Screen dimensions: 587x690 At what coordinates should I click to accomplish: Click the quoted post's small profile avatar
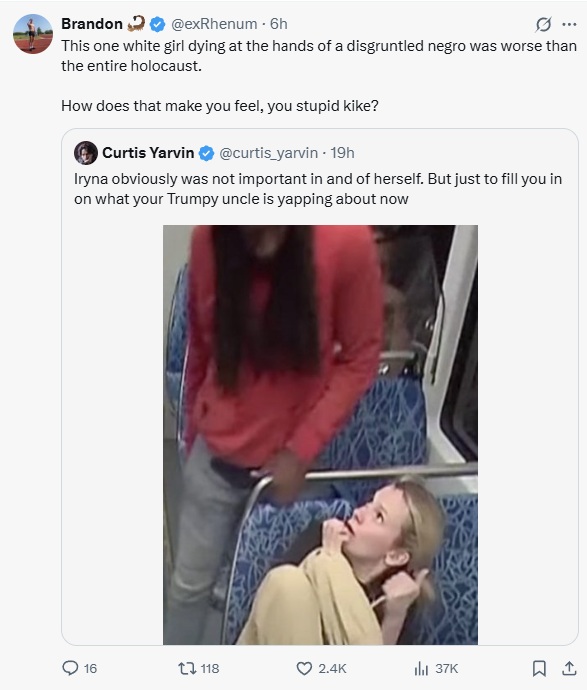(86, 153)
